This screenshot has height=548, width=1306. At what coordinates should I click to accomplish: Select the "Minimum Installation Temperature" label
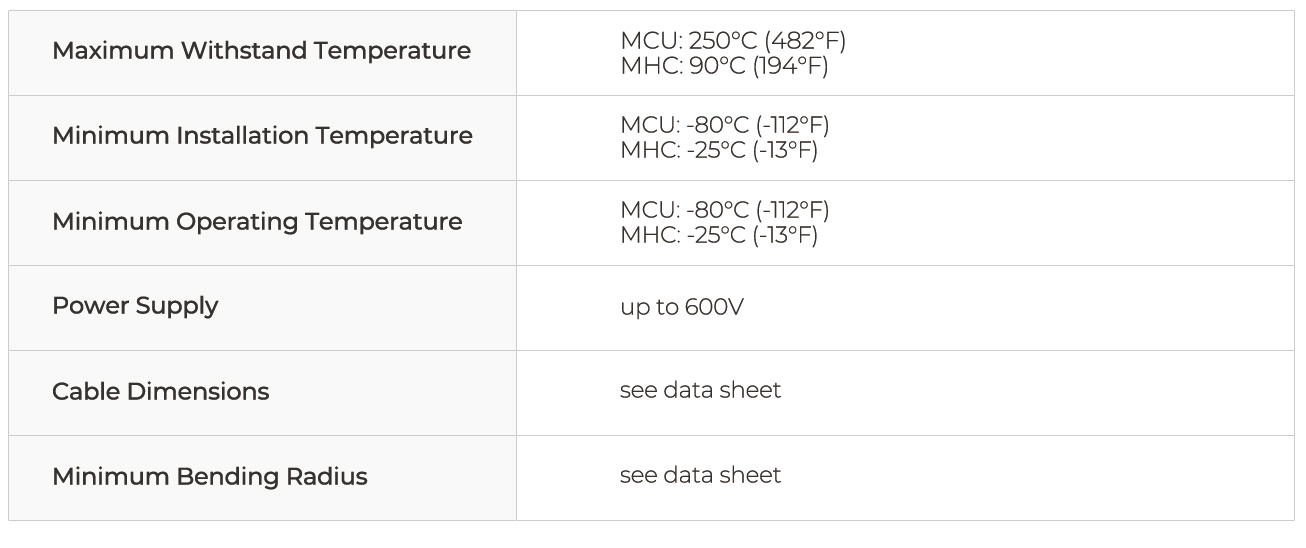pyautogui.click(x=262, y=136)
